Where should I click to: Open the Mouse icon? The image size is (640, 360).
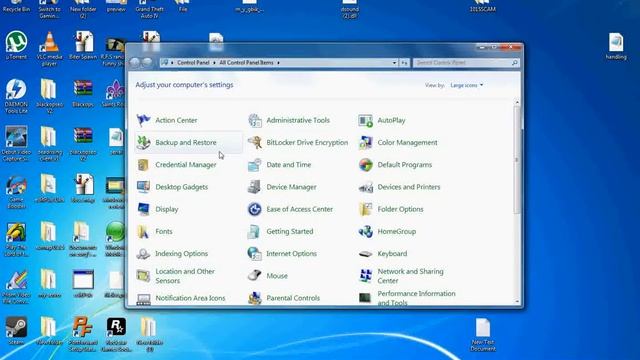coord(255,276)
